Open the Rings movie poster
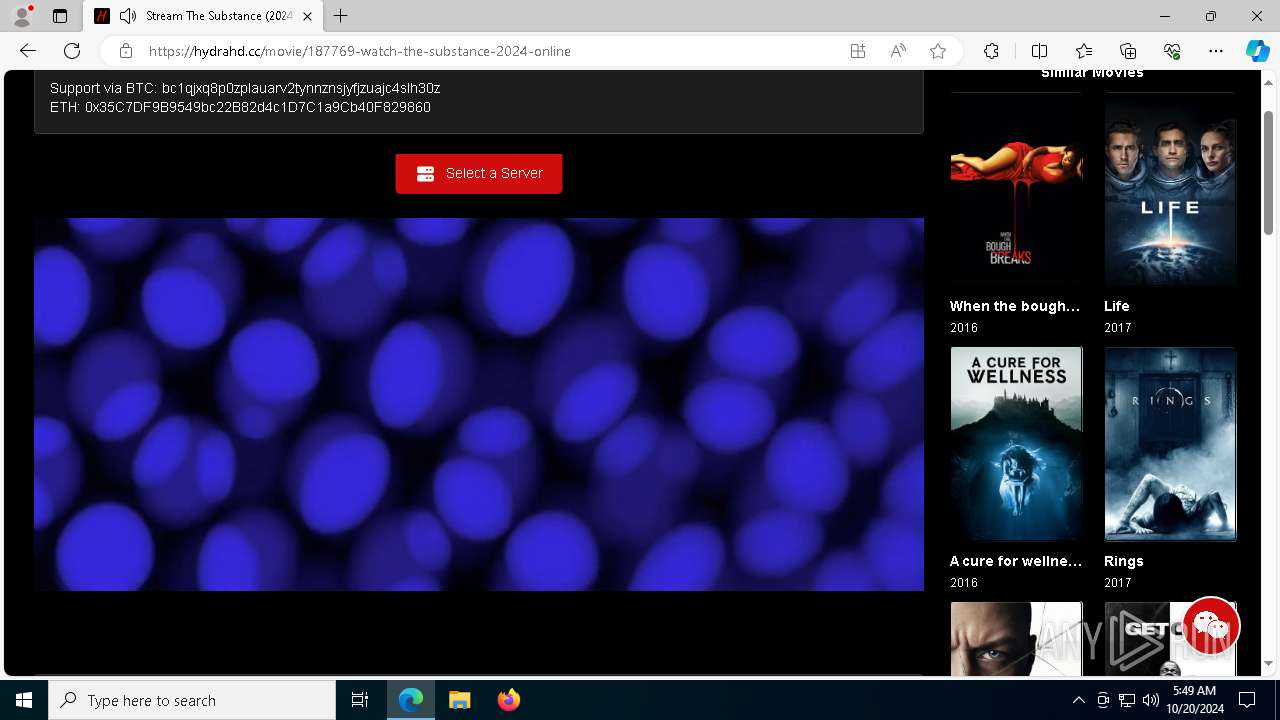The image size is (1280, 720). (x=1170, y=444)
